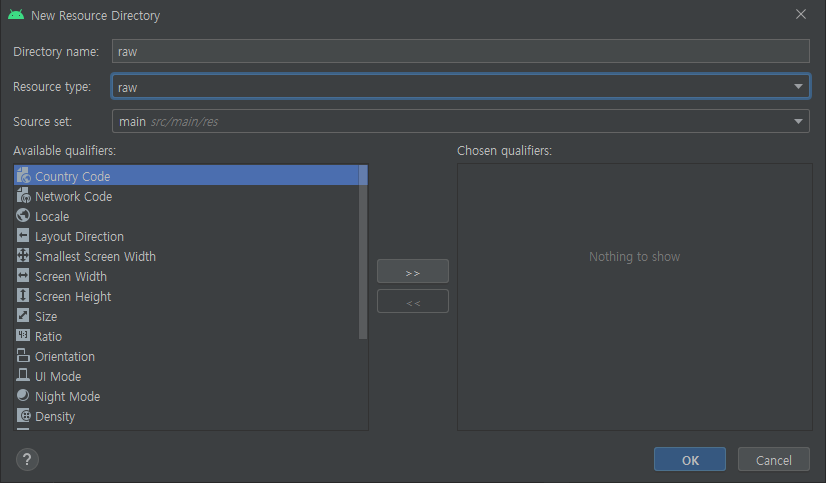Select Network Code qualifier
The image size is (826, 483).
tap(186, 195)
